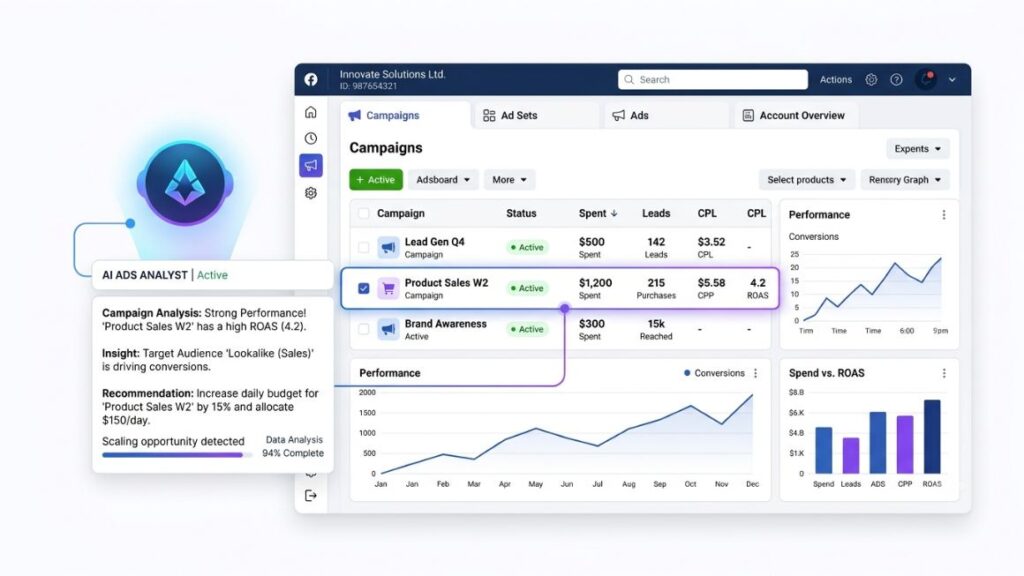Open the Adsboard dropdown
The image size is (1024, 576).
(x=443, y=180)
